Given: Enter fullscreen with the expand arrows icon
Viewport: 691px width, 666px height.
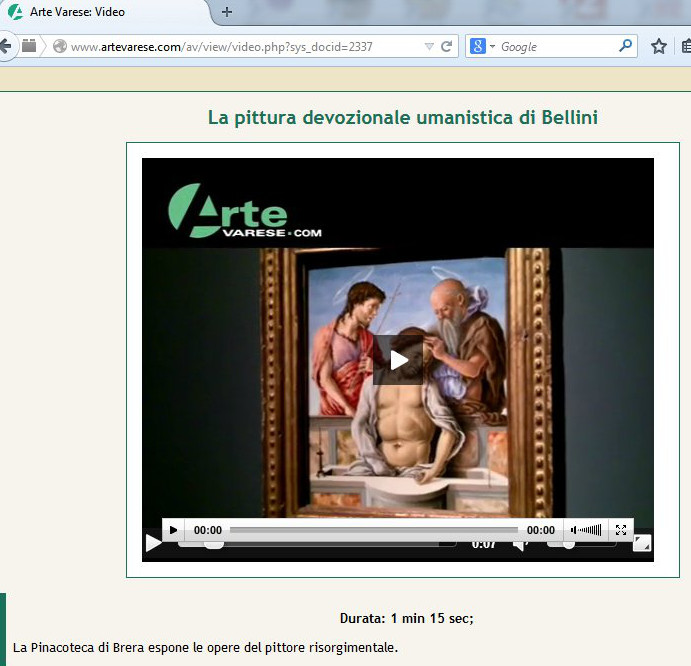Looking at the screenshot, I should (621, 530).
